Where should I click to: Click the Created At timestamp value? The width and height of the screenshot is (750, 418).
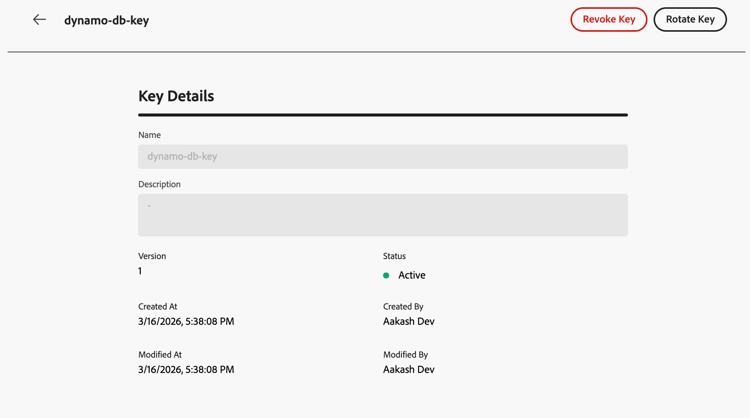186,322
